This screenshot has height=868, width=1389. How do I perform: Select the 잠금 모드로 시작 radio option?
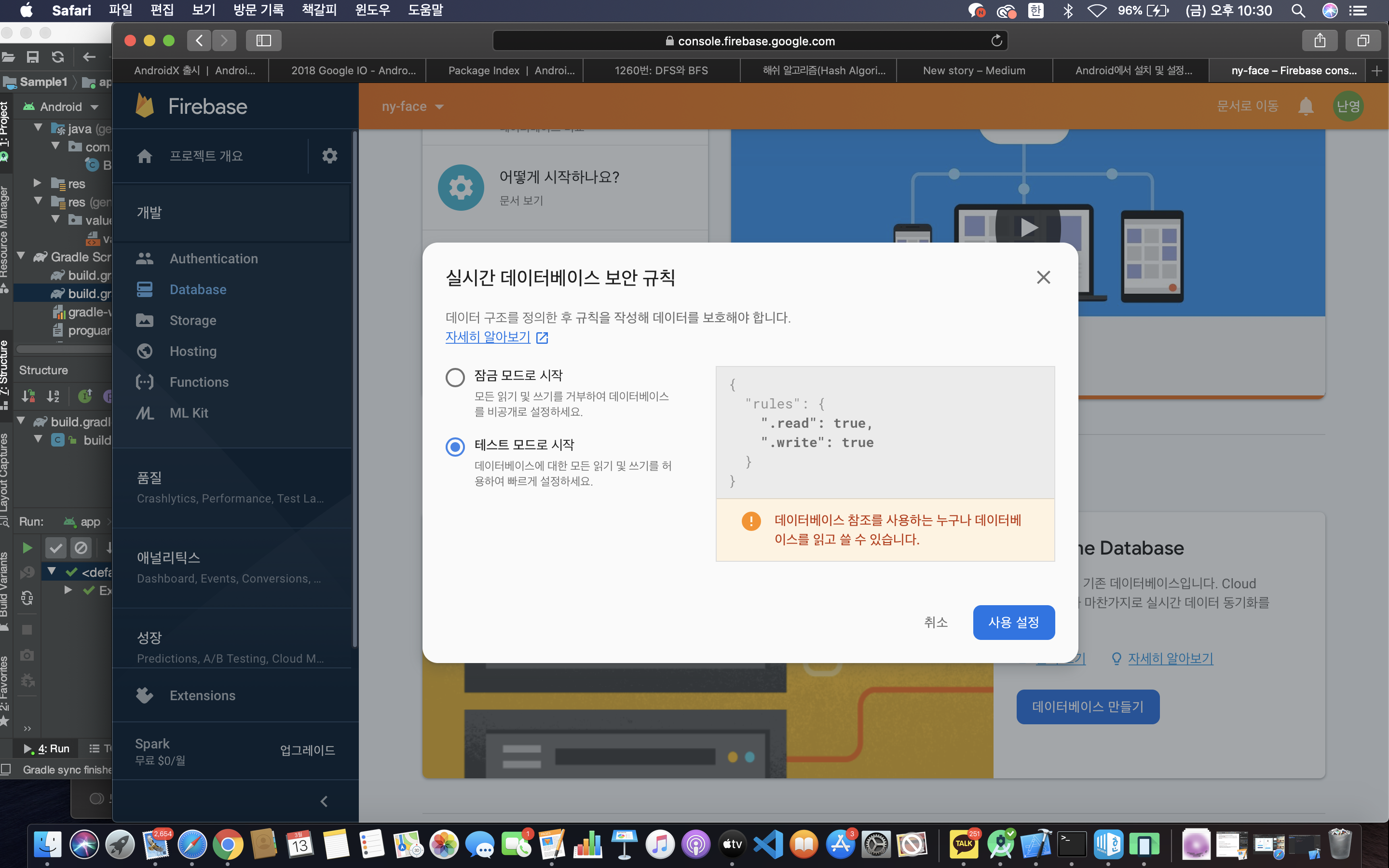tap(455, 377)
